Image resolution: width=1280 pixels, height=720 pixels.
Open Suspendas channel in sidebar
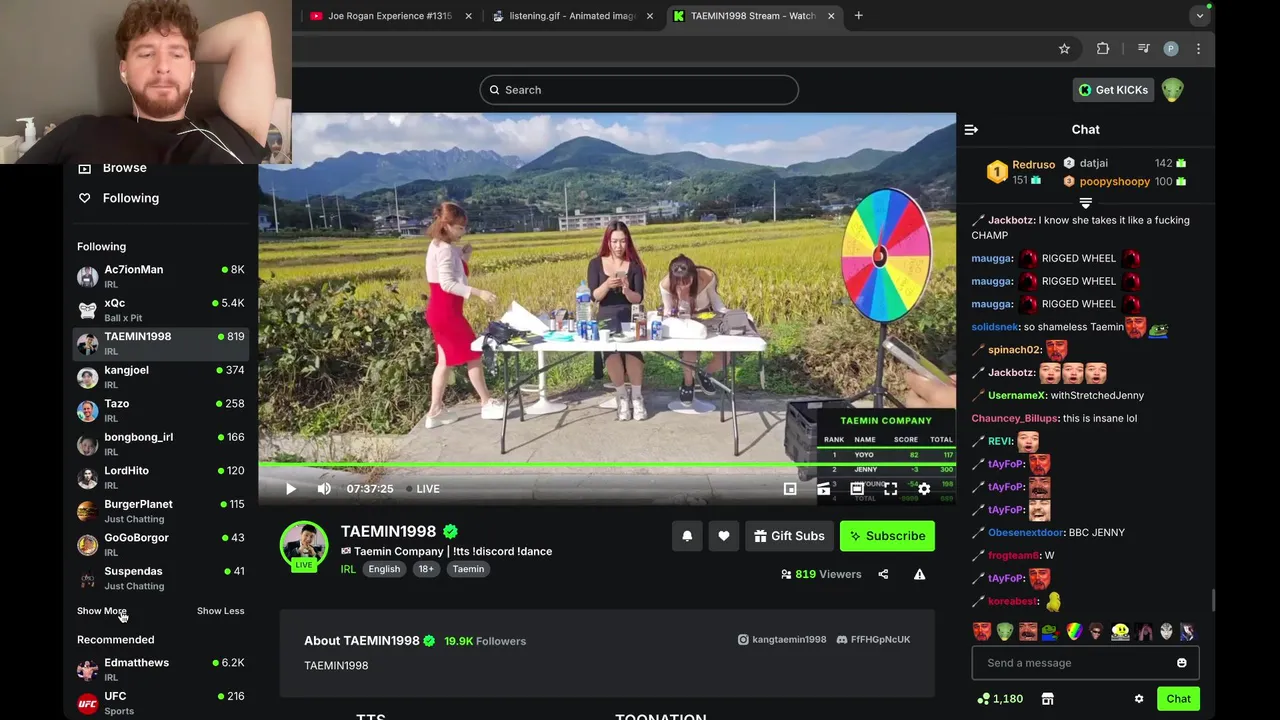[x=160, y=578]
